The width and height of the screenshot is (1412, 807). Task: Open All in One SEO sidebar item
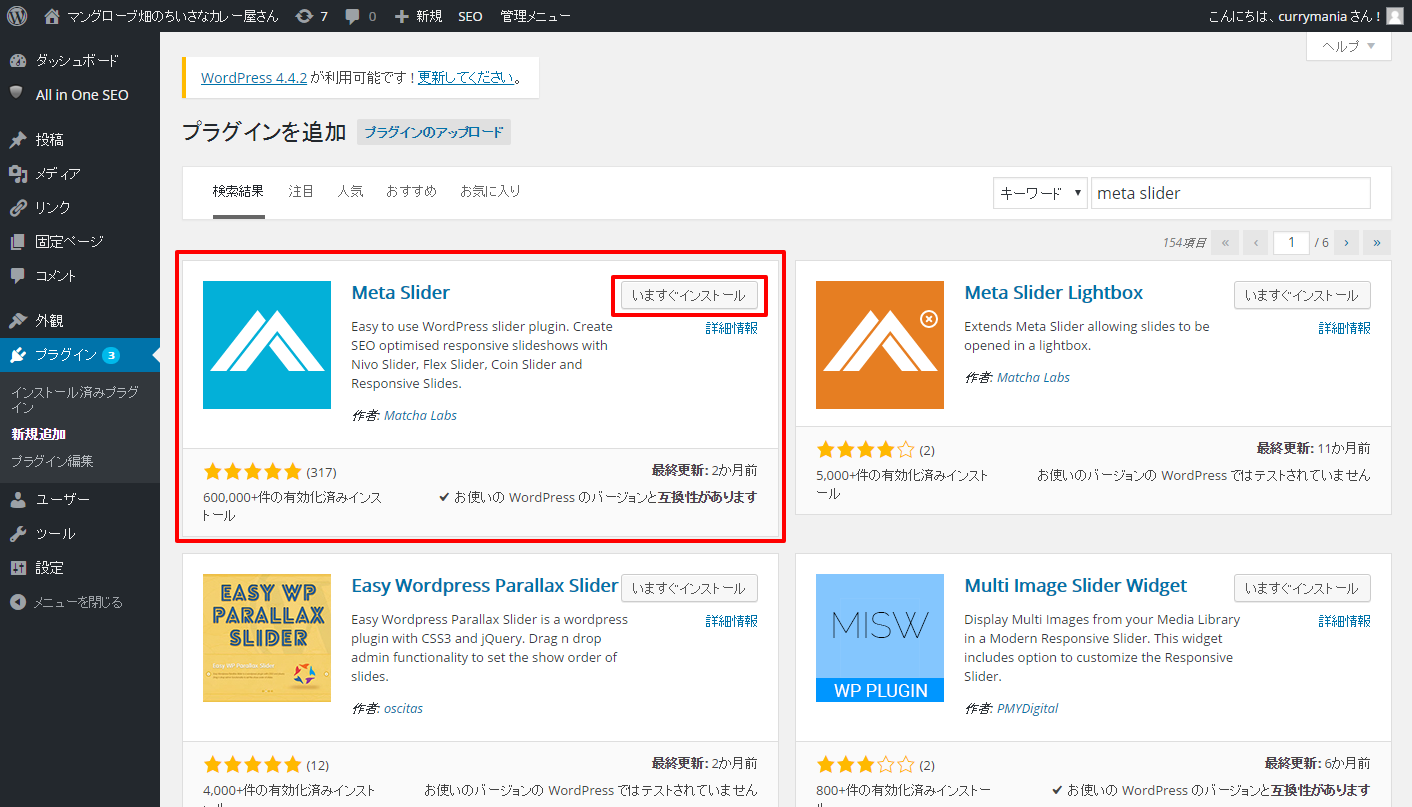[80, 95]
